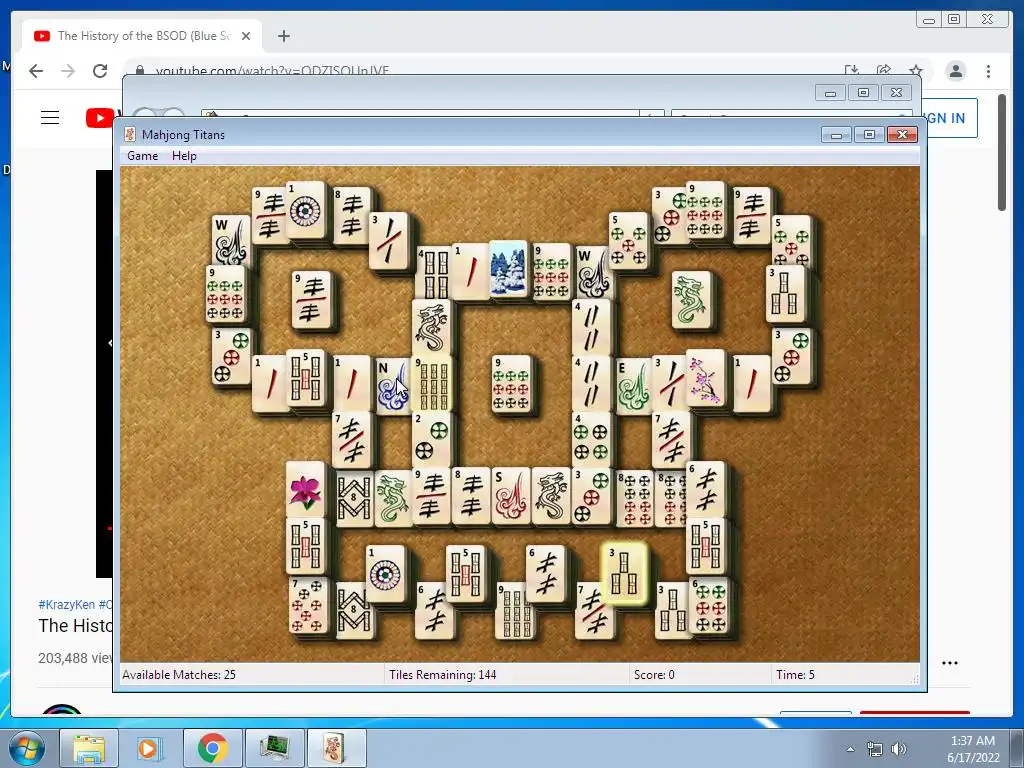Screen dimensions: 1024x768
Task: Select the 6 dots tile at bottom right
Action: [x=709, y=605]
